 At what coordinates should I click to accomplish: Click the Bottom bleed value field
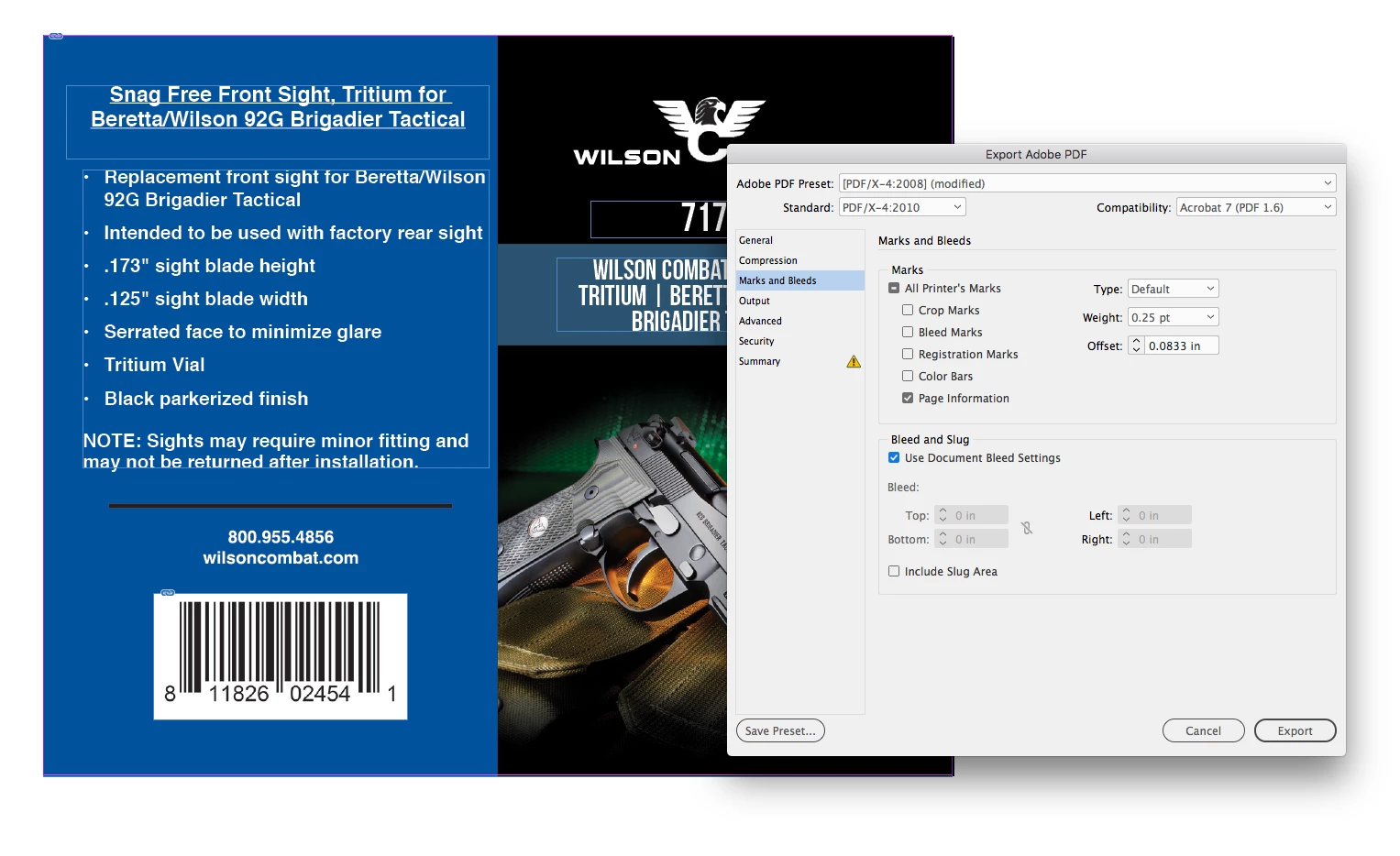978,539
